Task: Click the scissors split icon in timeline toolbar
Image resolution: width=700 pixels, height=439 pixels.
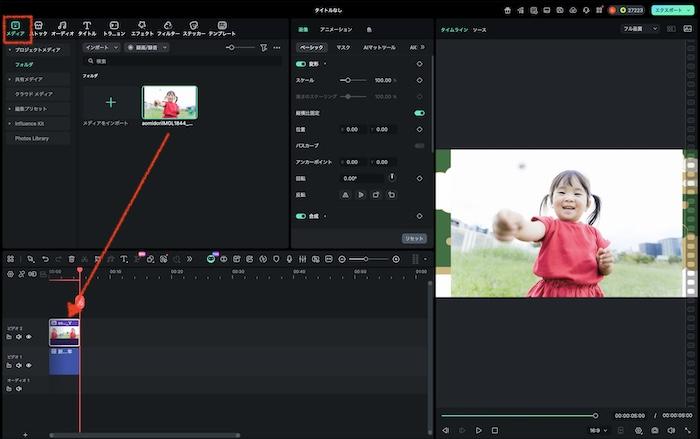Action: [x=85, y=259]
